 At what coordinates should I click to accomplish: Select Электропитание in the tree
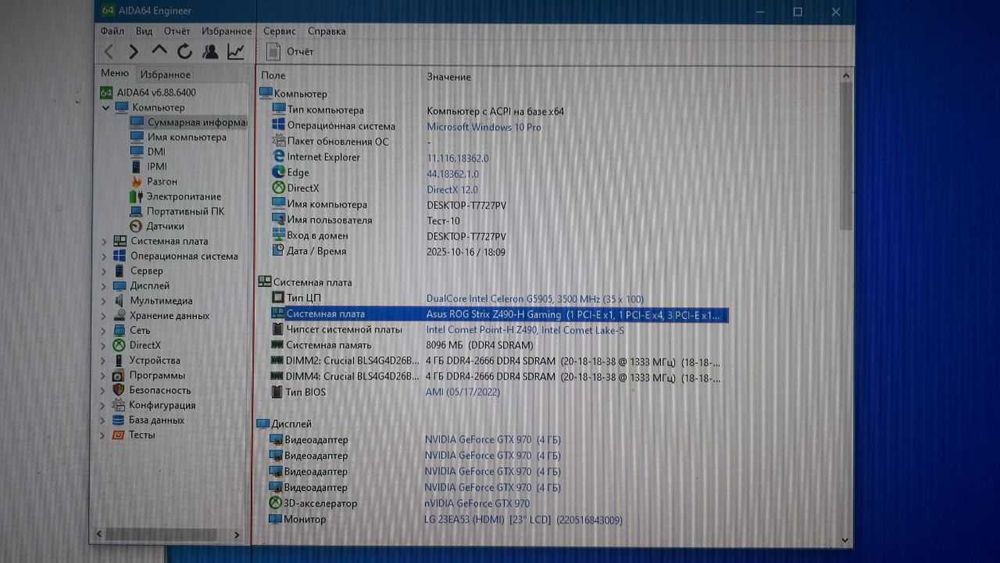tap(184, 196)
